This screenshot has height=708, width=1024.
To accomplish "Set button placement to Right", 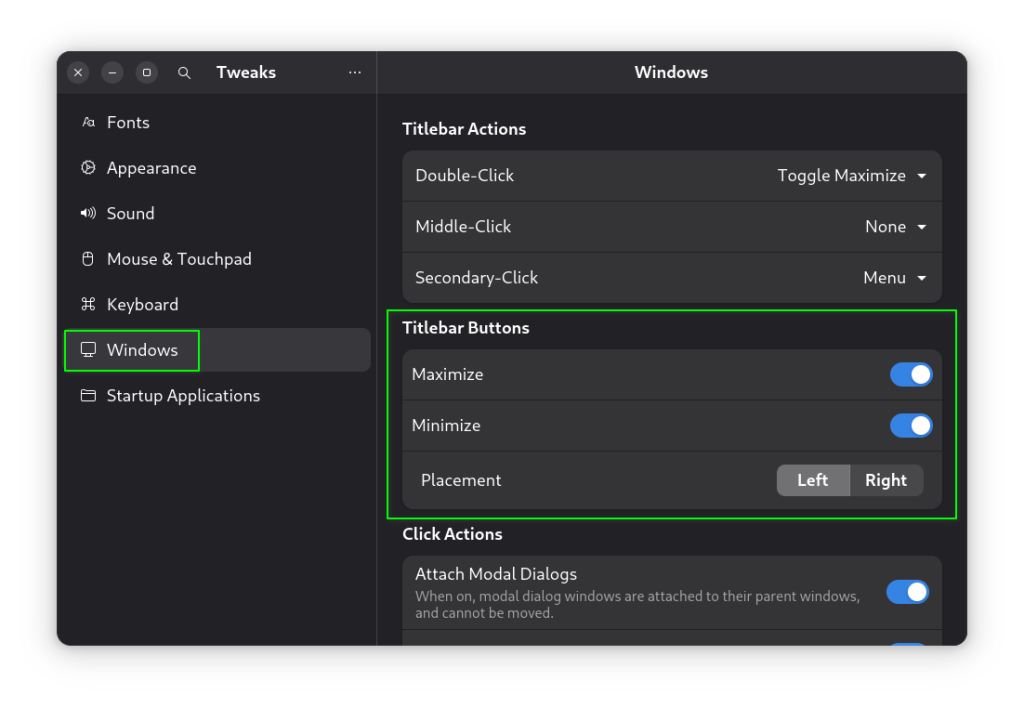I will pos(885,480).
